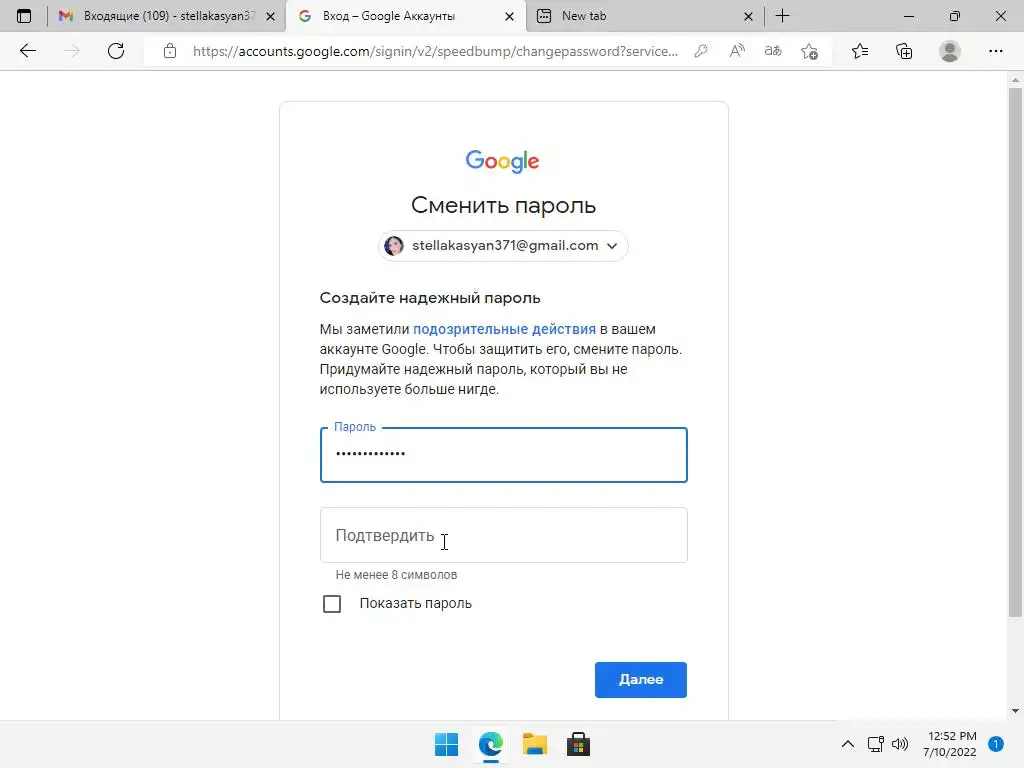Expand the stellakasyan371@gmail.com account selector
Screen dimensions: 1024x768
point(503,246)
